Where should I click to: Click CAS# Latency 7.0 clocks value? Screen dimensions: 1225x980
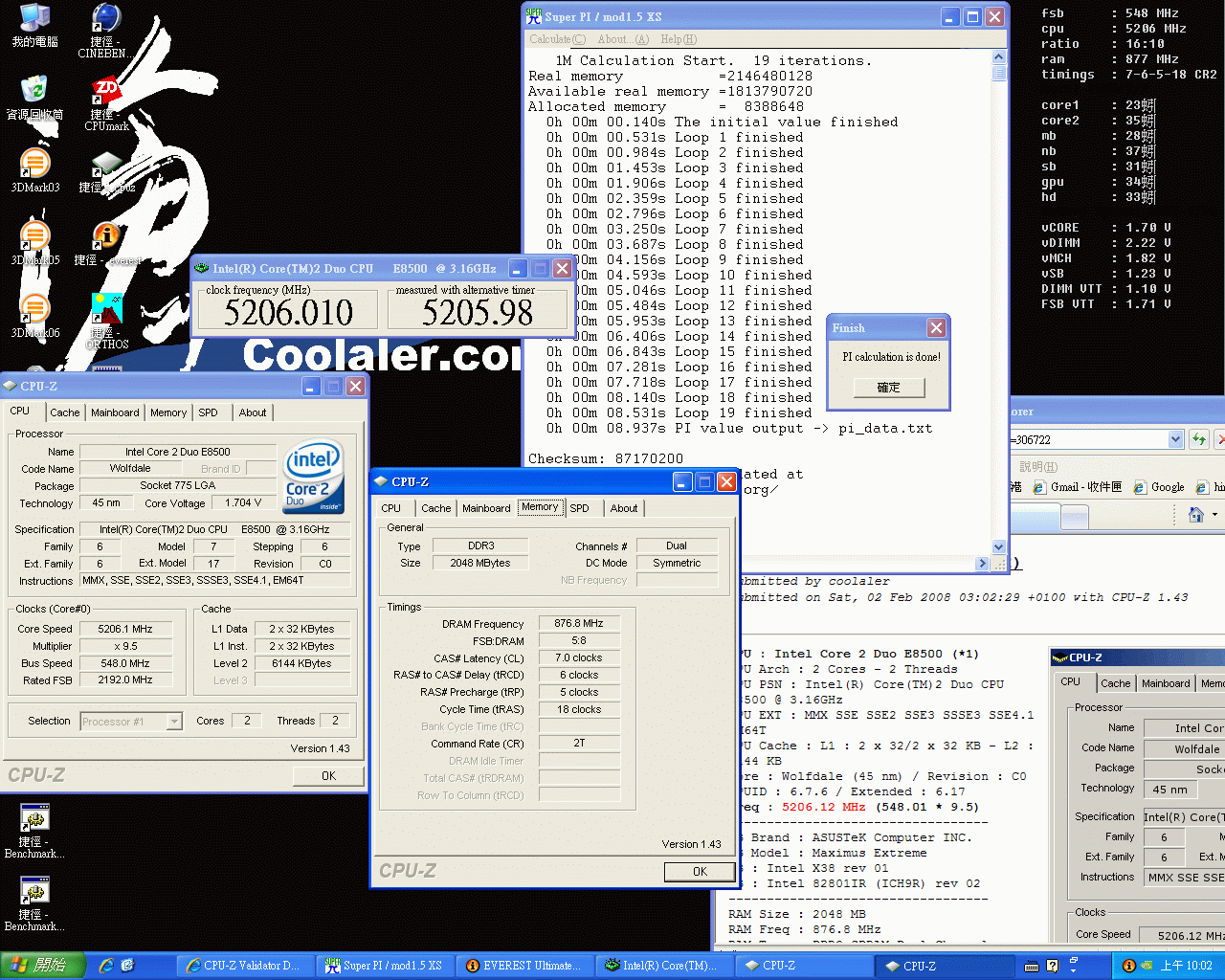click(579, 657)
